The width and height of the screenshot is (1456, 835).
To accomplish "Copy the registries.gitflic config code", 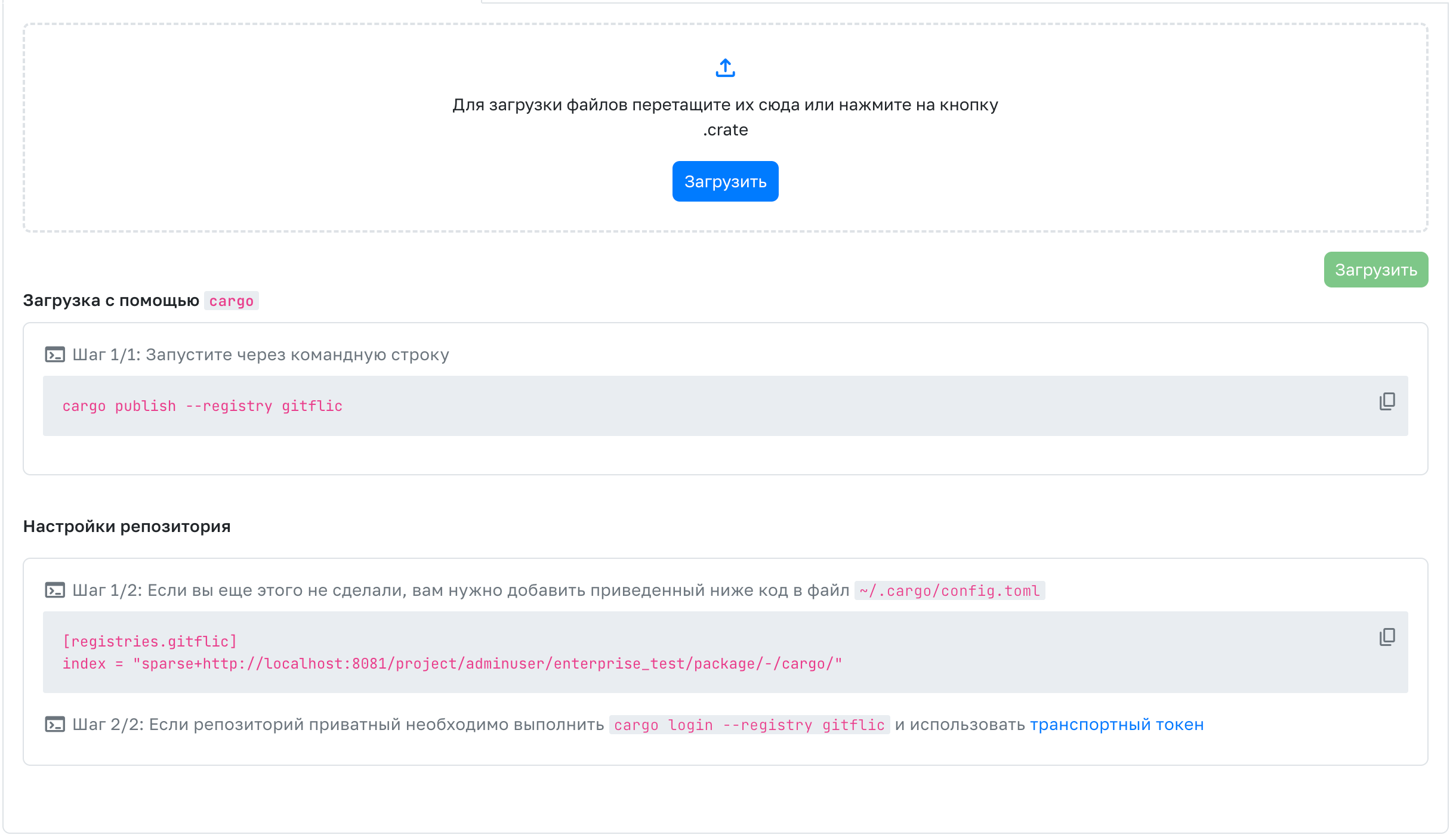I will click(1387, 637).
